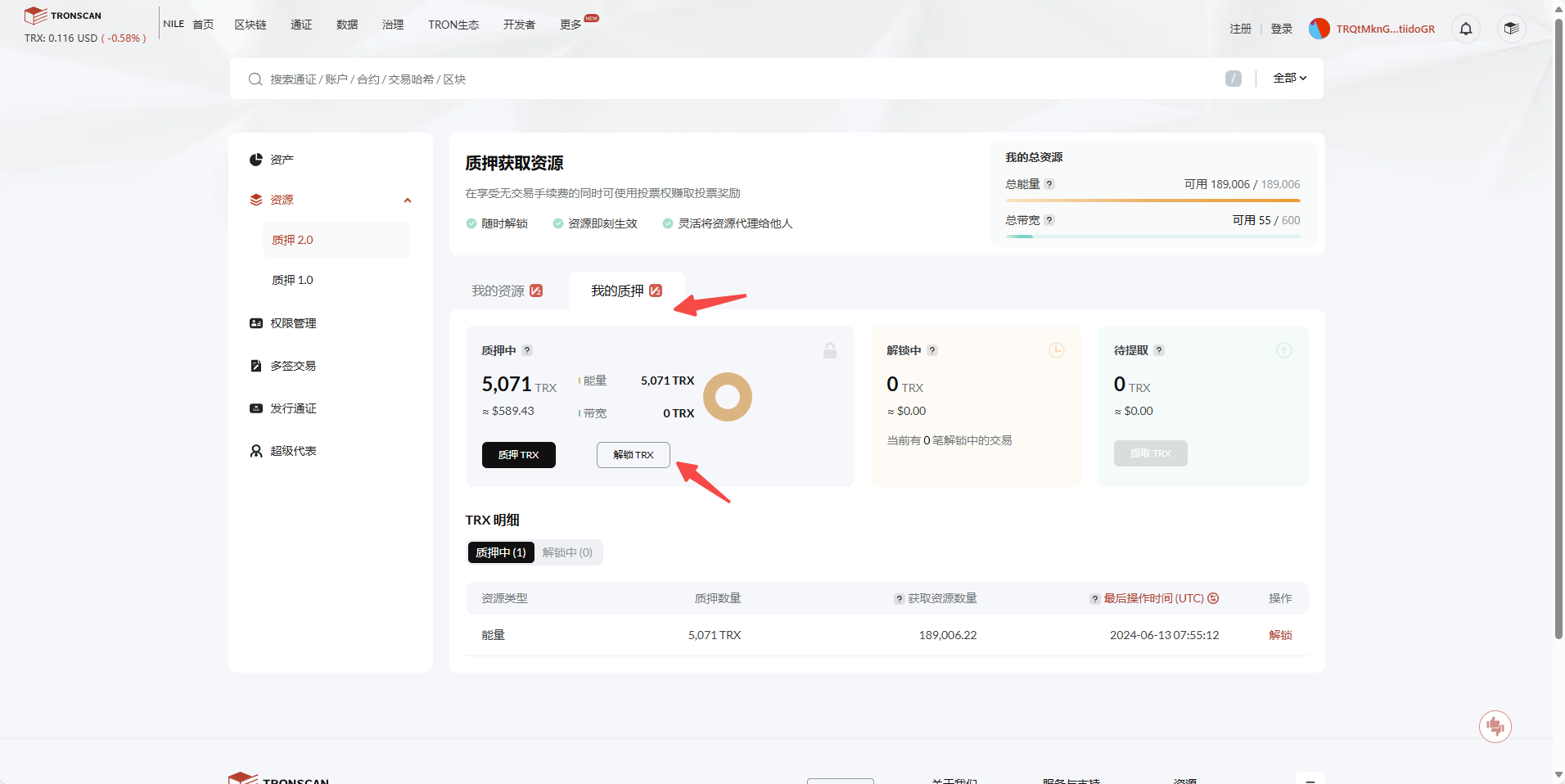This screenshot has height=784, width=1565.
Task: Toggle the UTC time format icon
Action: tap(1213, 598)
